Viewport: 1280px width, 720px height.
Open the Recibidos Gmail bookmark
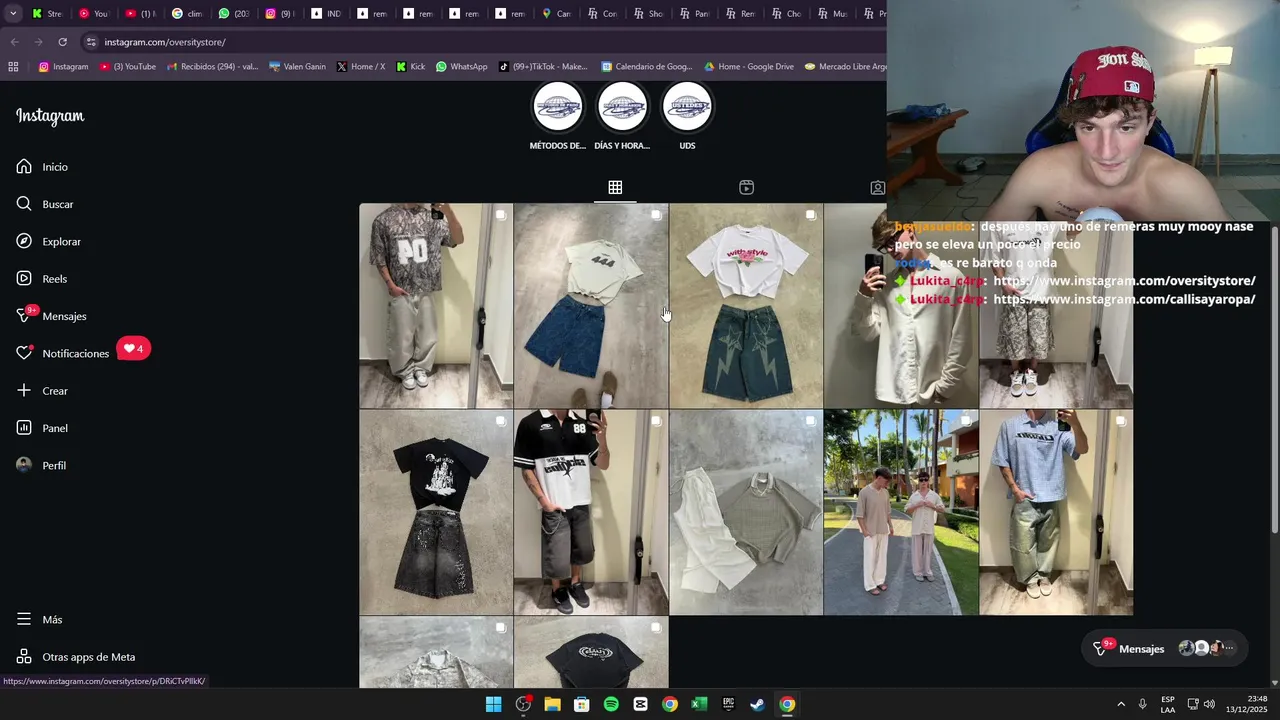213,67
